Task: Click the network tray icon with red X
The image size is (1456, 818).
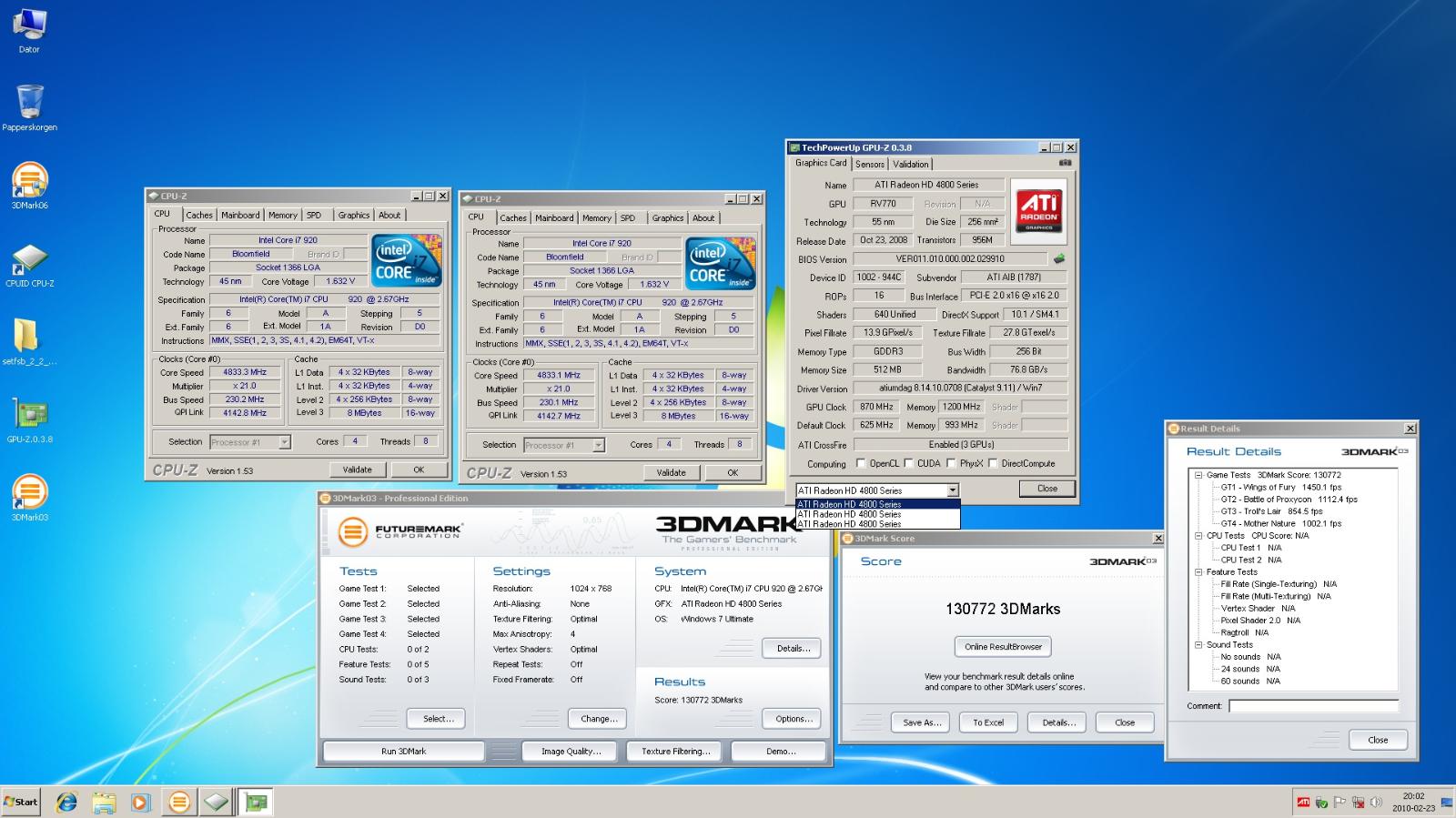Action: pos(1358,802)
